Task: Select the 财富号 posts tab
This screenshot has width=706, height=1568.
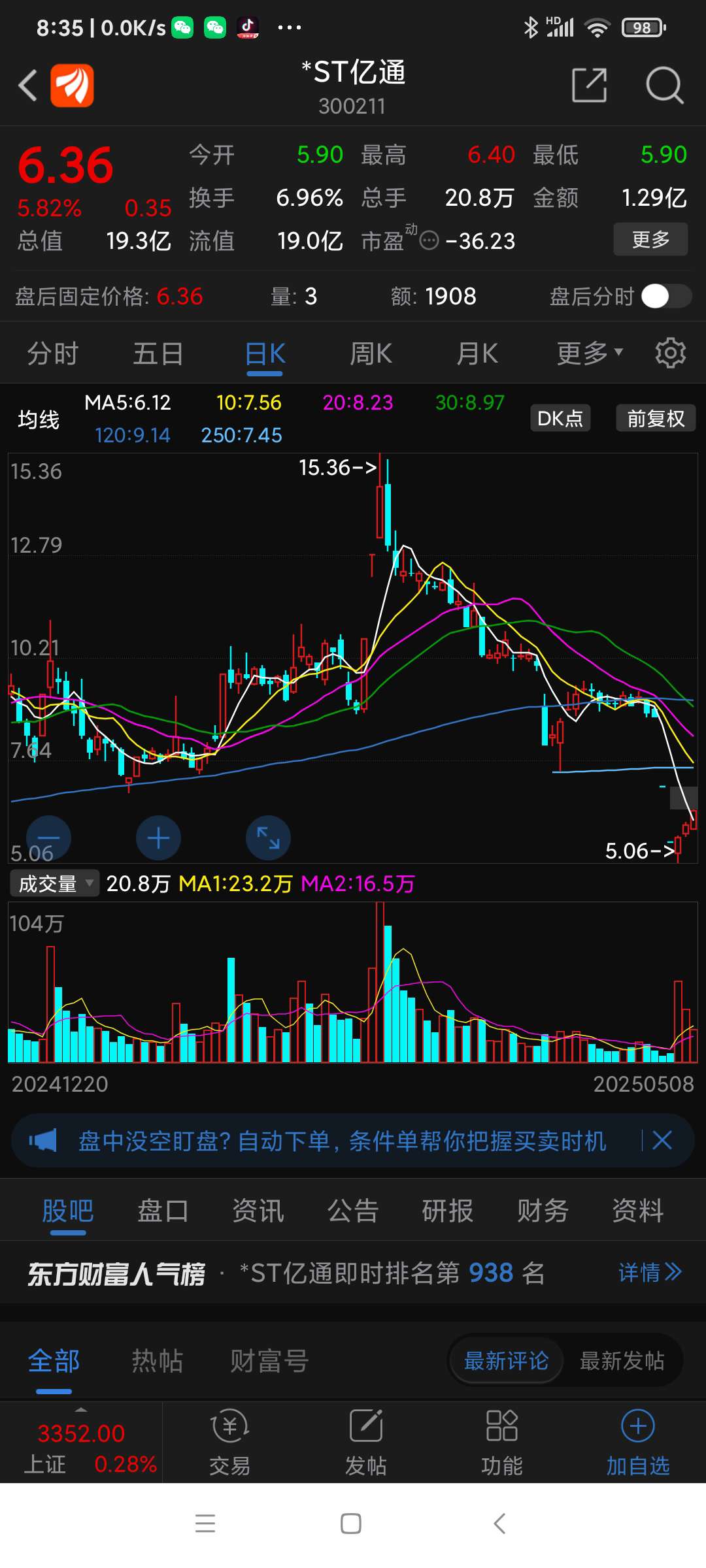Action: click(269, 1361)
